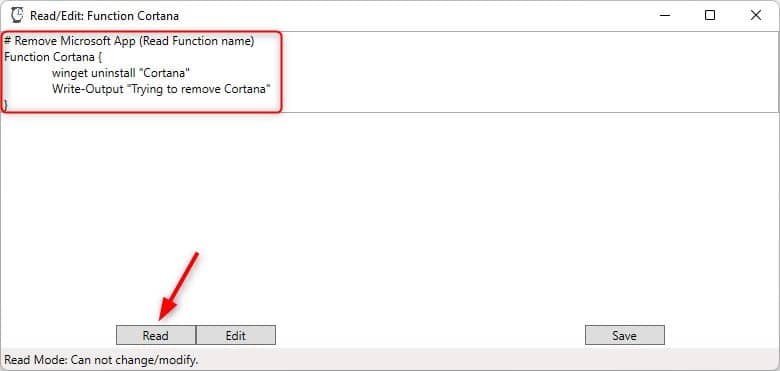
Task: Click the word 'winget' in the code
Action: [x=70, y=74]
